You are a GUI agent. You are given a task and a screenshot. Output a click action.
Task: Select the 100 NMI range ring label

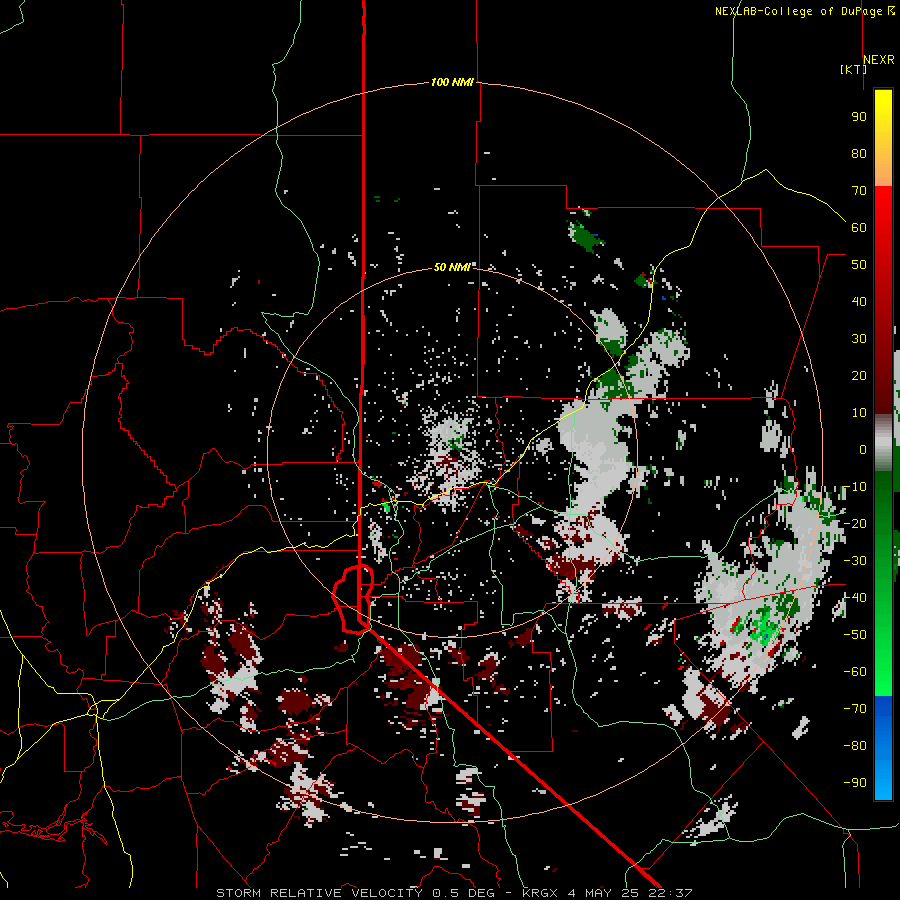[452, 82]
